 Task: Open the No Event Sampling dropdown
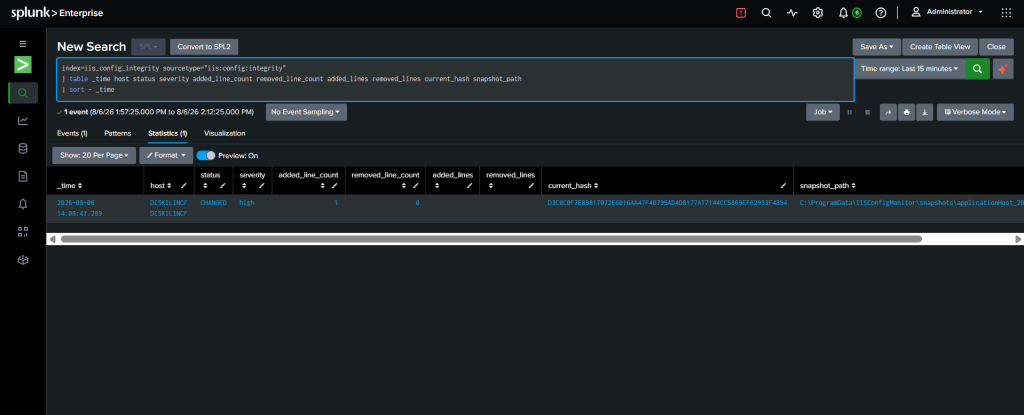click(306, 112)
